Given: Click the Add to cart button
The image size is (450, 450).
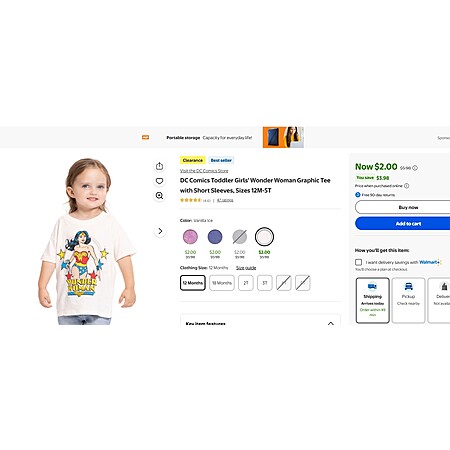Looking at the screenshot, I should click(x=403, y=223).
